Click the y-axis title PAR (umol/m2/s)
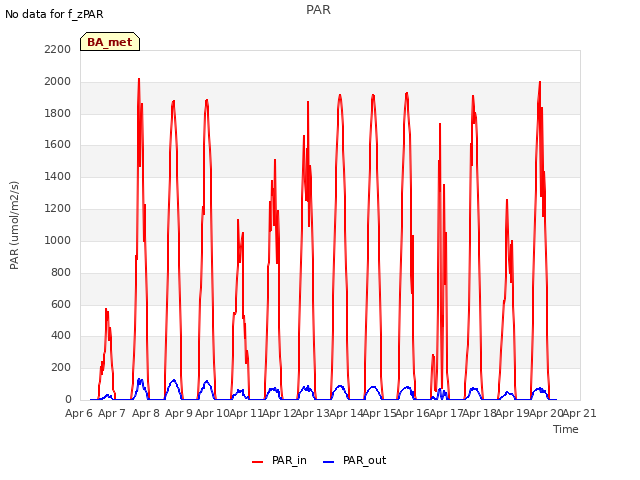This screenshot has width=640, height=480. click(x=14, y=225)
